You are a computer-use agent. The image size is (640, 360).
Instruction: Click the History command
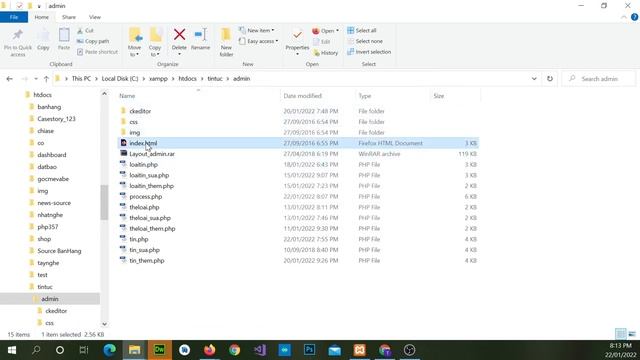[x=325, y=53]
